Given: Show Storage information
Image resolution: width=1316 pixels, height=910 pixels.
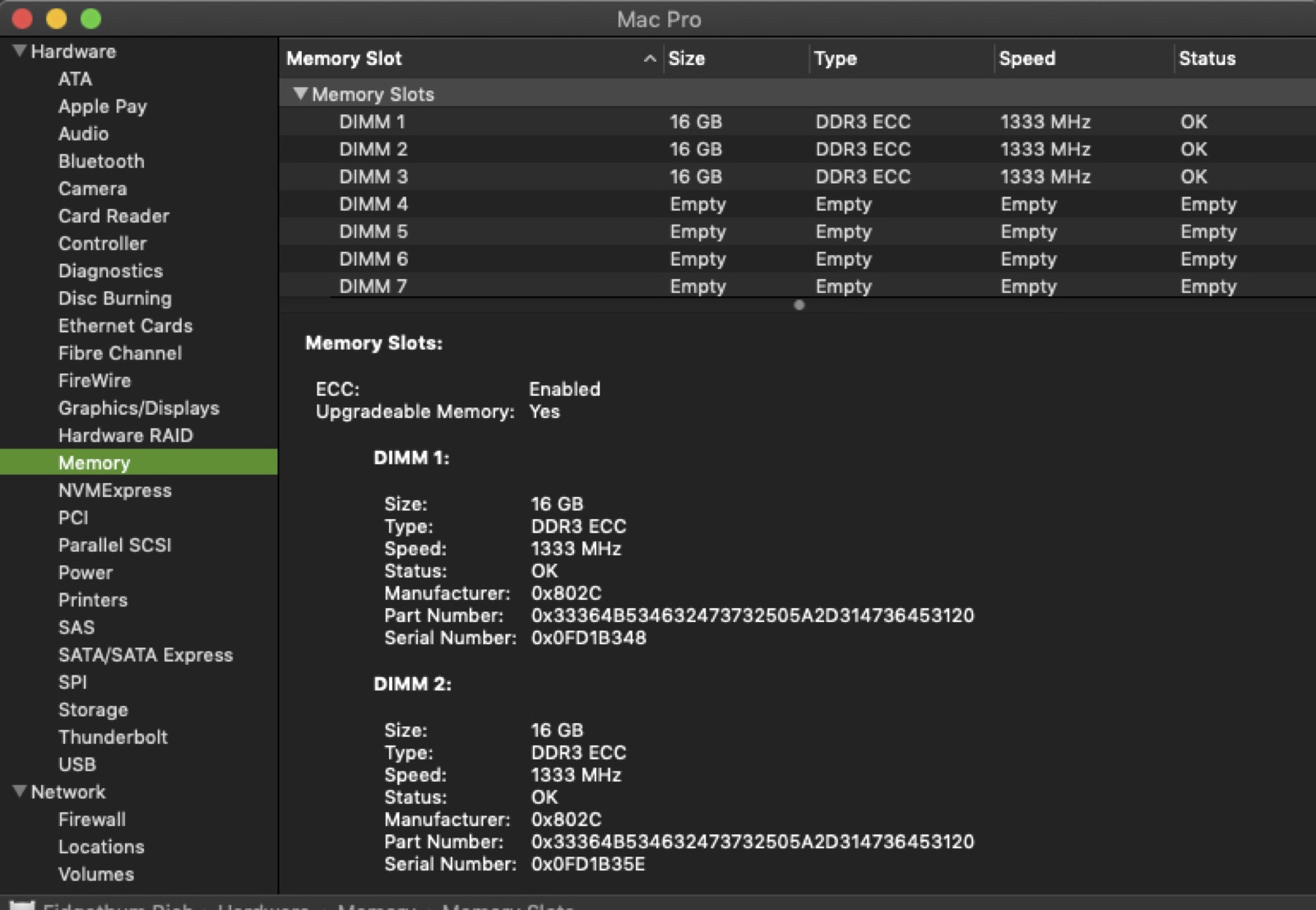Looking at the screenshot, I should (x=93, y=709).
